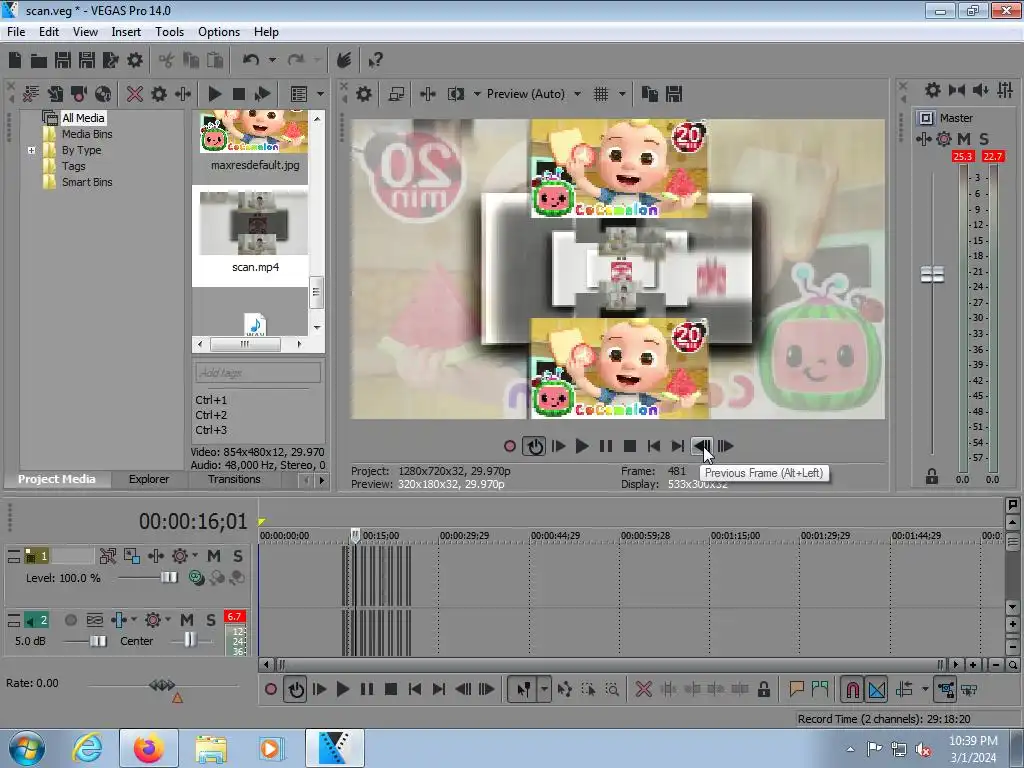Mute audio track 2 with M button
1024x768 pixels.
(x=187, y=620)
